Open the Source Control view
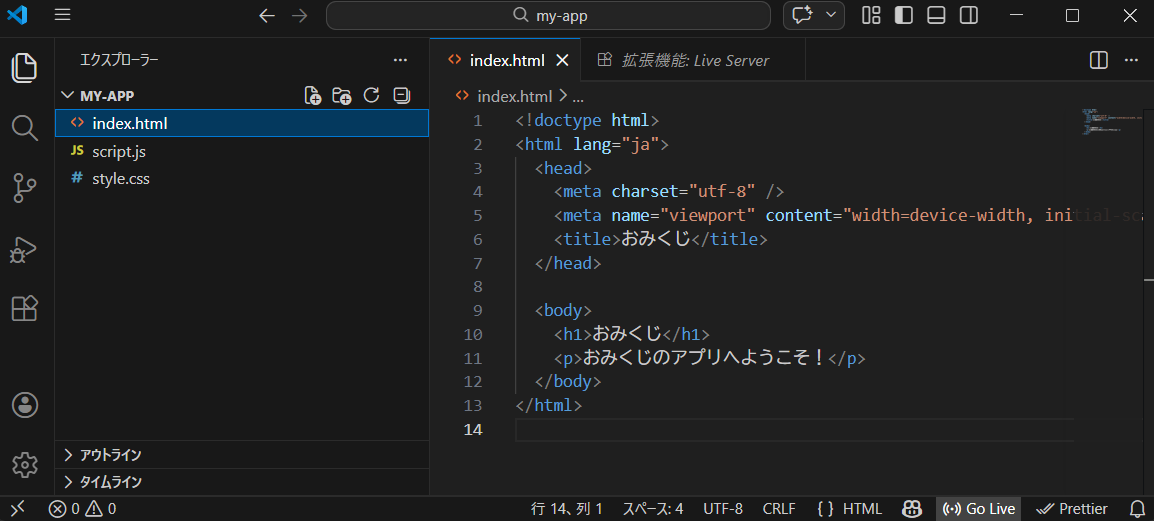This screenshot has width=1154, height=521. click(24, 187)
